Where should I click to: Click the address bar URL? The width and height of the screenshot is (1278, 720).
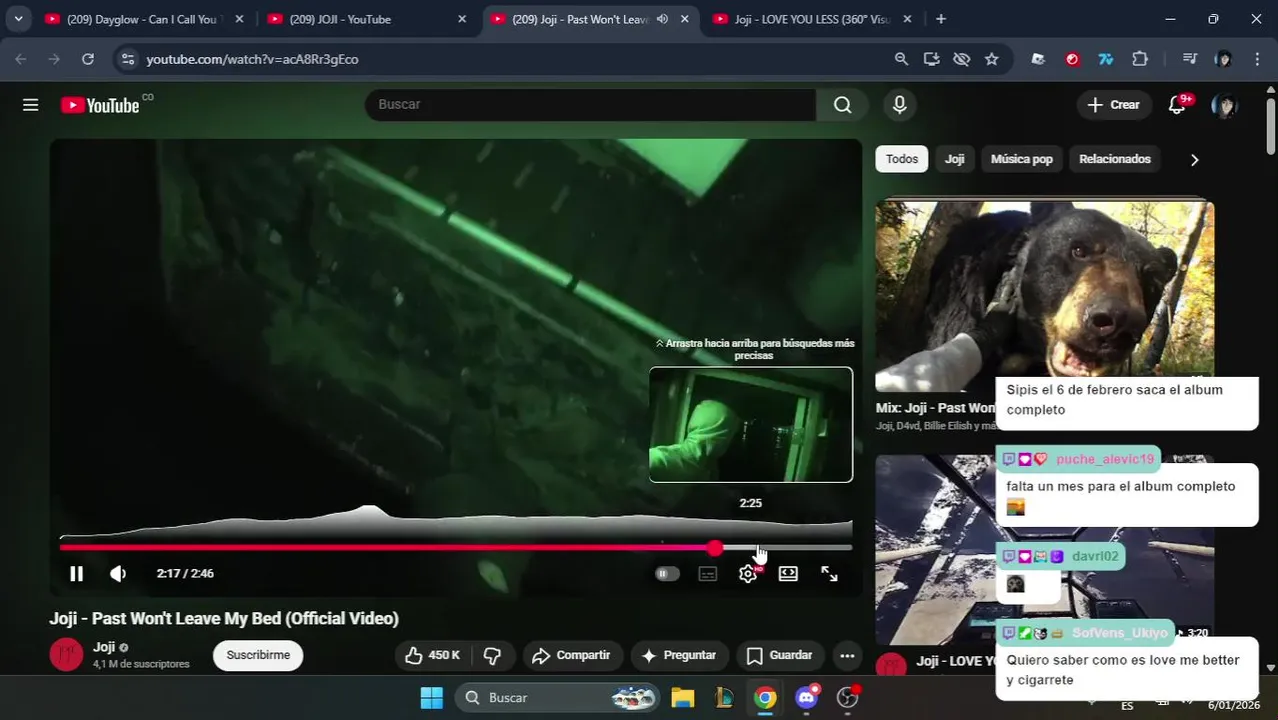point(252,59)
